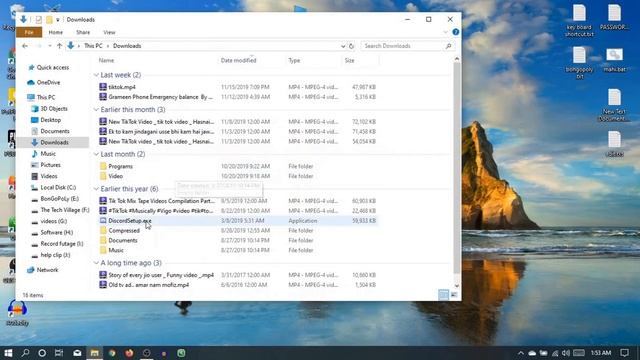Select key board shortcut.txt desktop file
Viewport: 640px width, 360px height.
pos(579,20)
